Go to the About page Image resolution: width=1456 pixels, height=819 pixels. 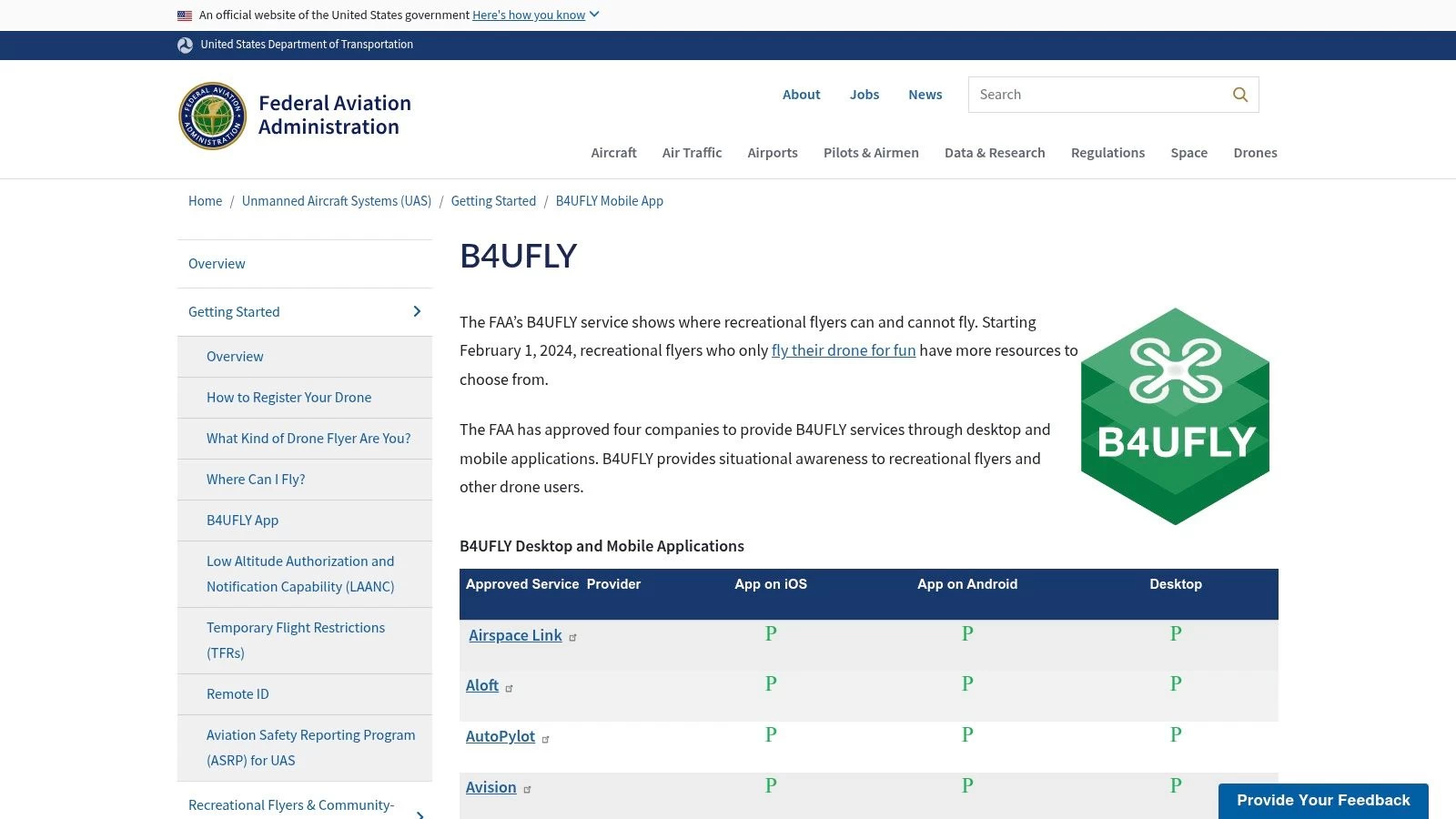801,95
